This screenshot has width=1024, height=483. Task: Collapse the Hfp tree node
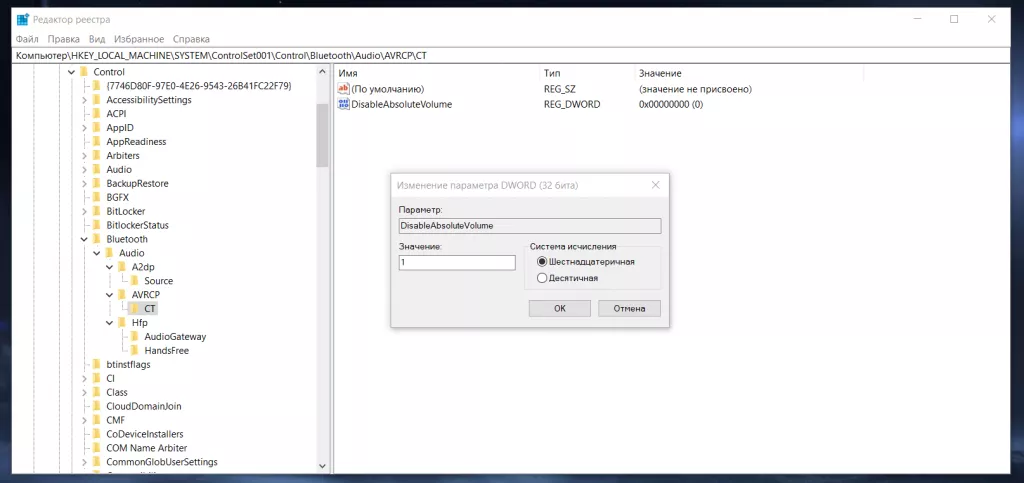click(110, 322)
